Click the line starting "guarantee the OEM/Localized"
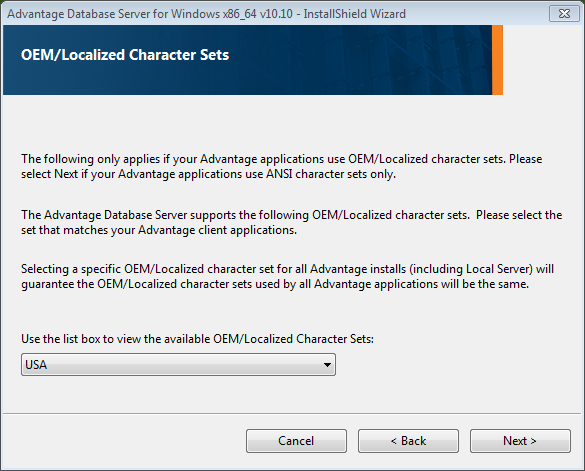The width and height of the screenshot is (585, 471). pos(275,284)
